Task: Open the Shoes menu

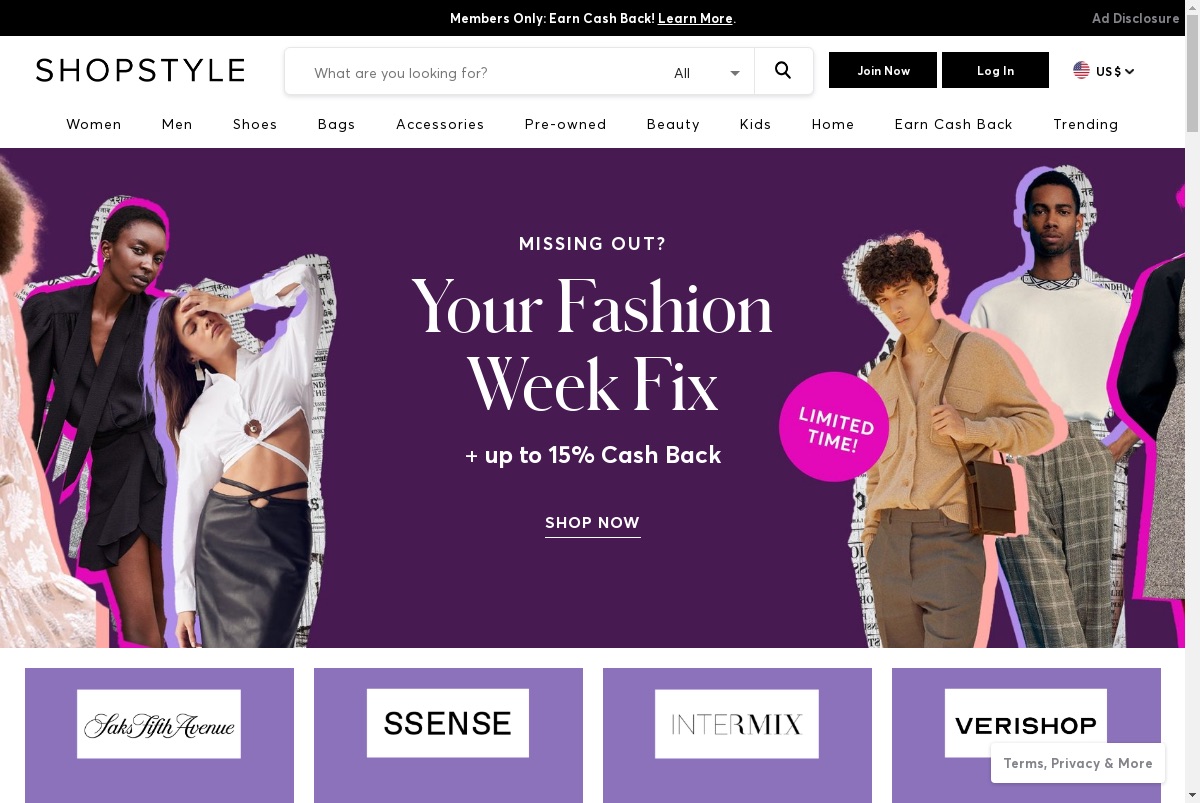Action: 255,124
